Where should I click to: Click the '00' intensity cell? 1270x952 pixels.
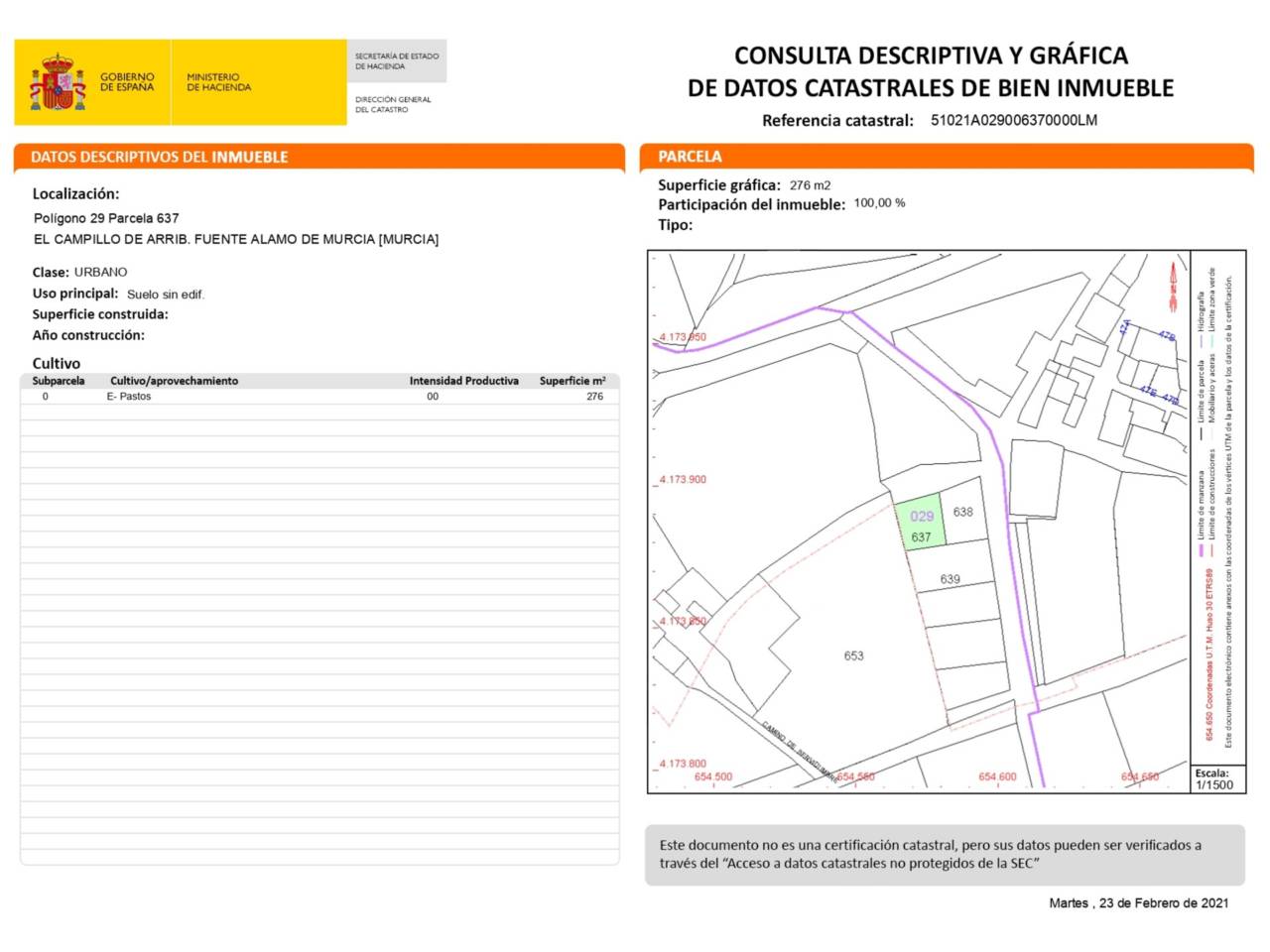tap(433, 397)
